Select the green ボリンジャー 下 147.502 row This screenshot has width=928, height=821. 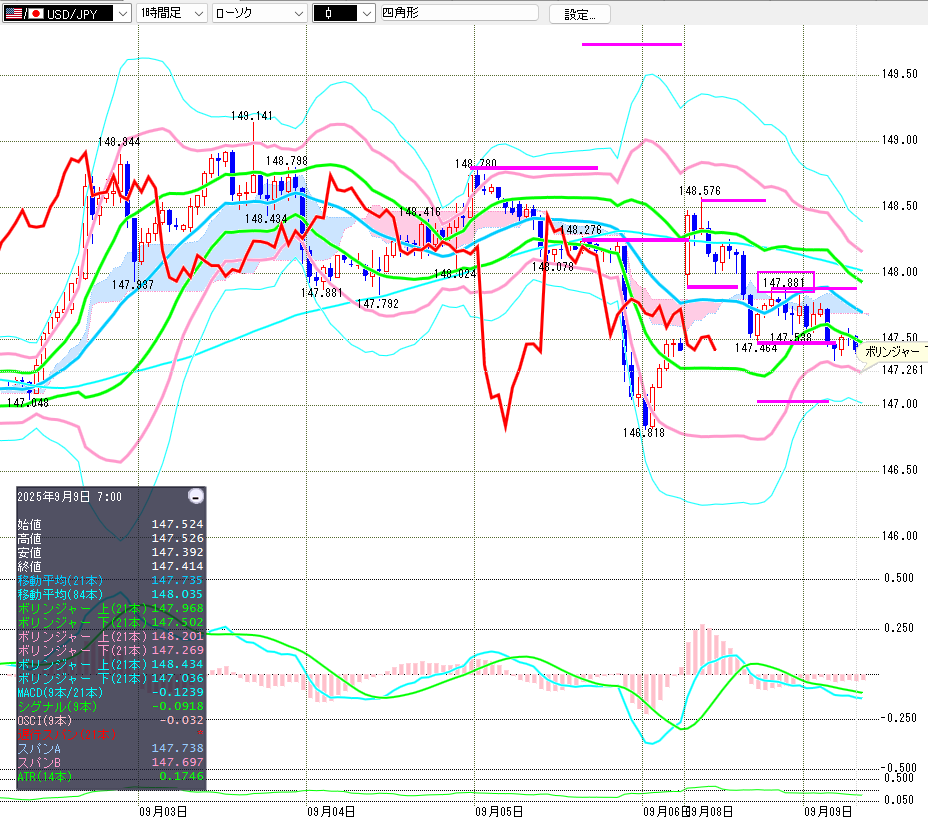pyautogui.click(x=111, y=623)
